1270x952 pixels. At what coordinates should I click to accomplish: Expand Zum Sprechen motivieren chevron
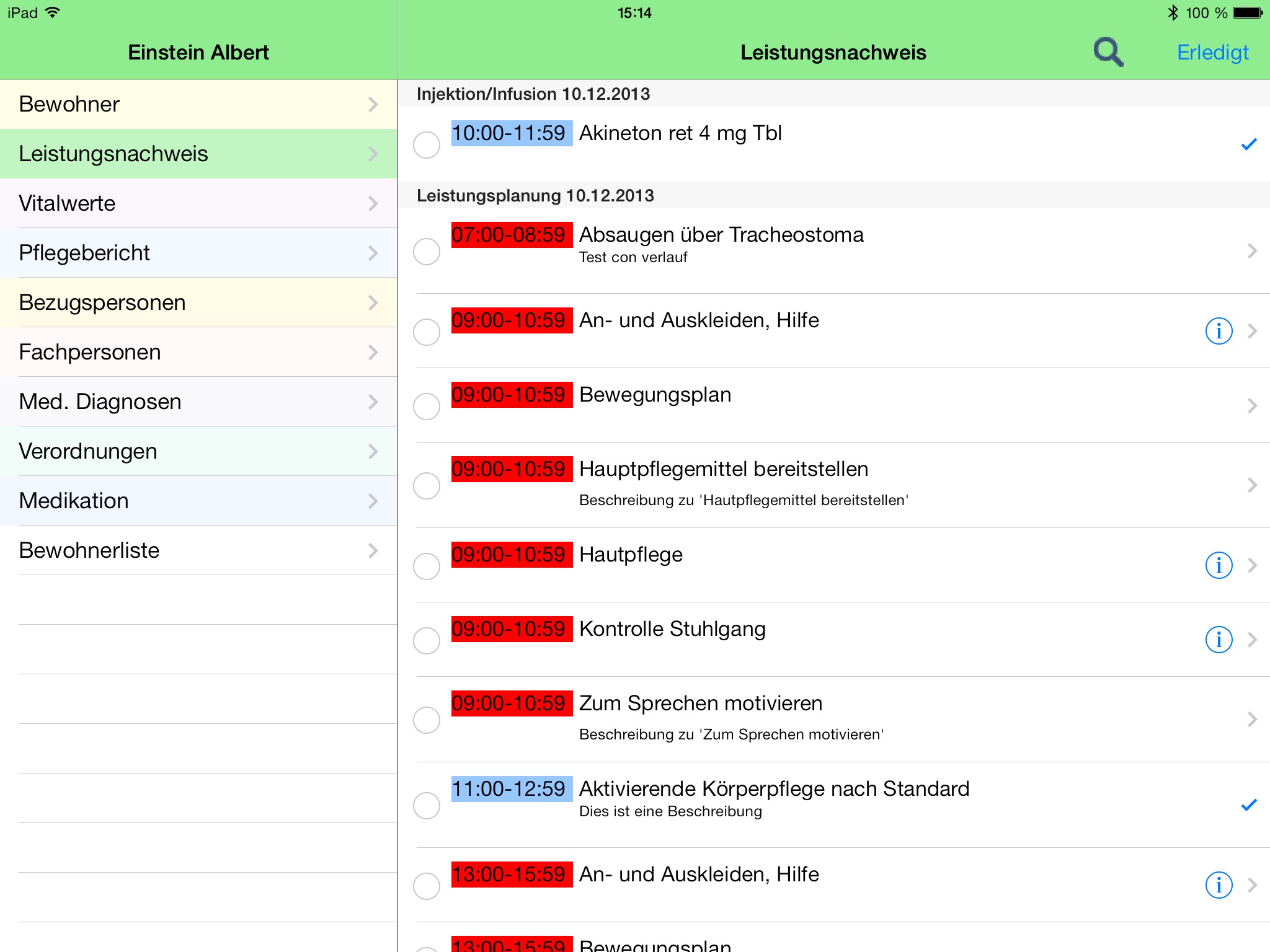1252,720
